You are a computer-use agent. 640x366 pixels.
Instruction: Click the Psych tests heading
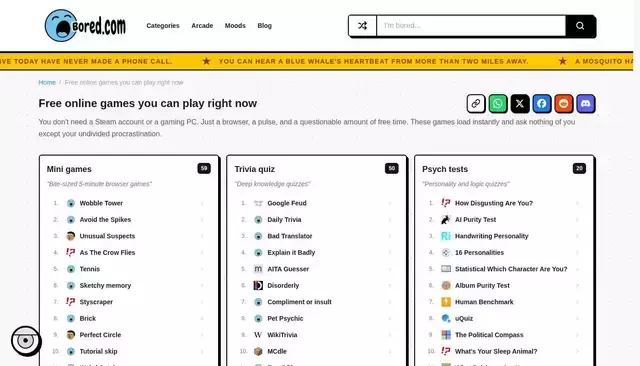[x=445, y=169]
